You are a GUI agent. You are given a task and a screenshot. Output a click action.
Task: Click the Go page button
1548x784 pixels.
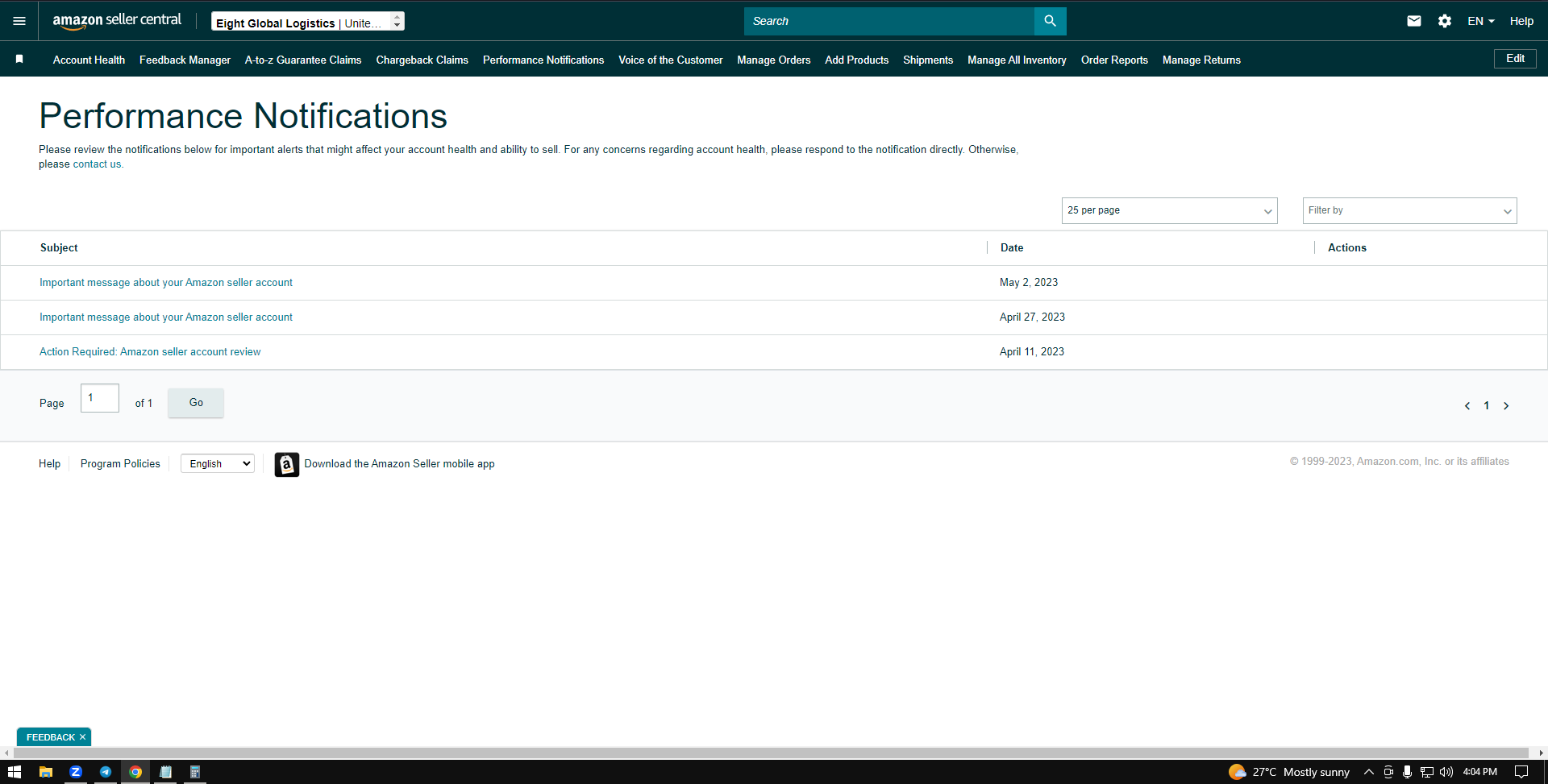pos(196,403)
